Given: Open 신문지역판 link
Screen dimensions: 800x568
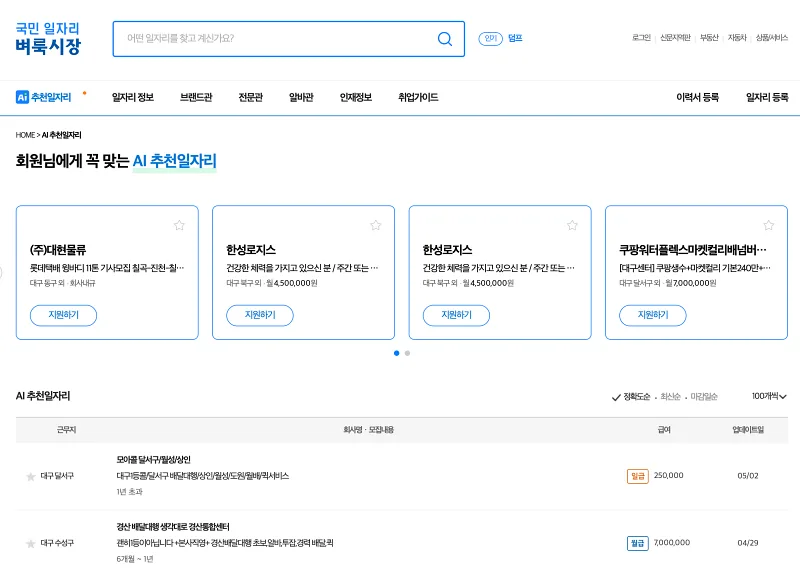Looking at the screenshot, I should coord(675,38).
